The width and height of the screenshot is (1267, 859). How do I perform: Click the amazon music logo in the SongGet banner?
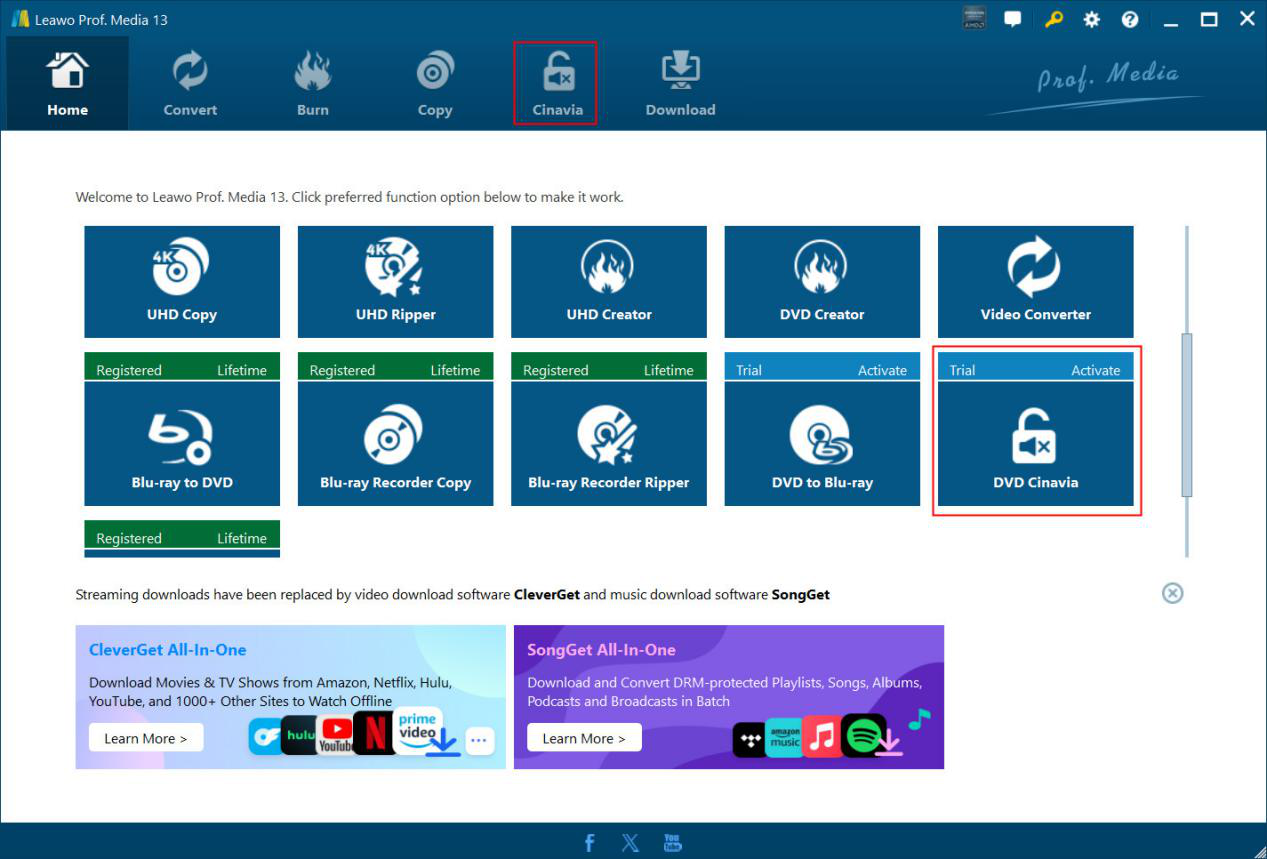784,738
